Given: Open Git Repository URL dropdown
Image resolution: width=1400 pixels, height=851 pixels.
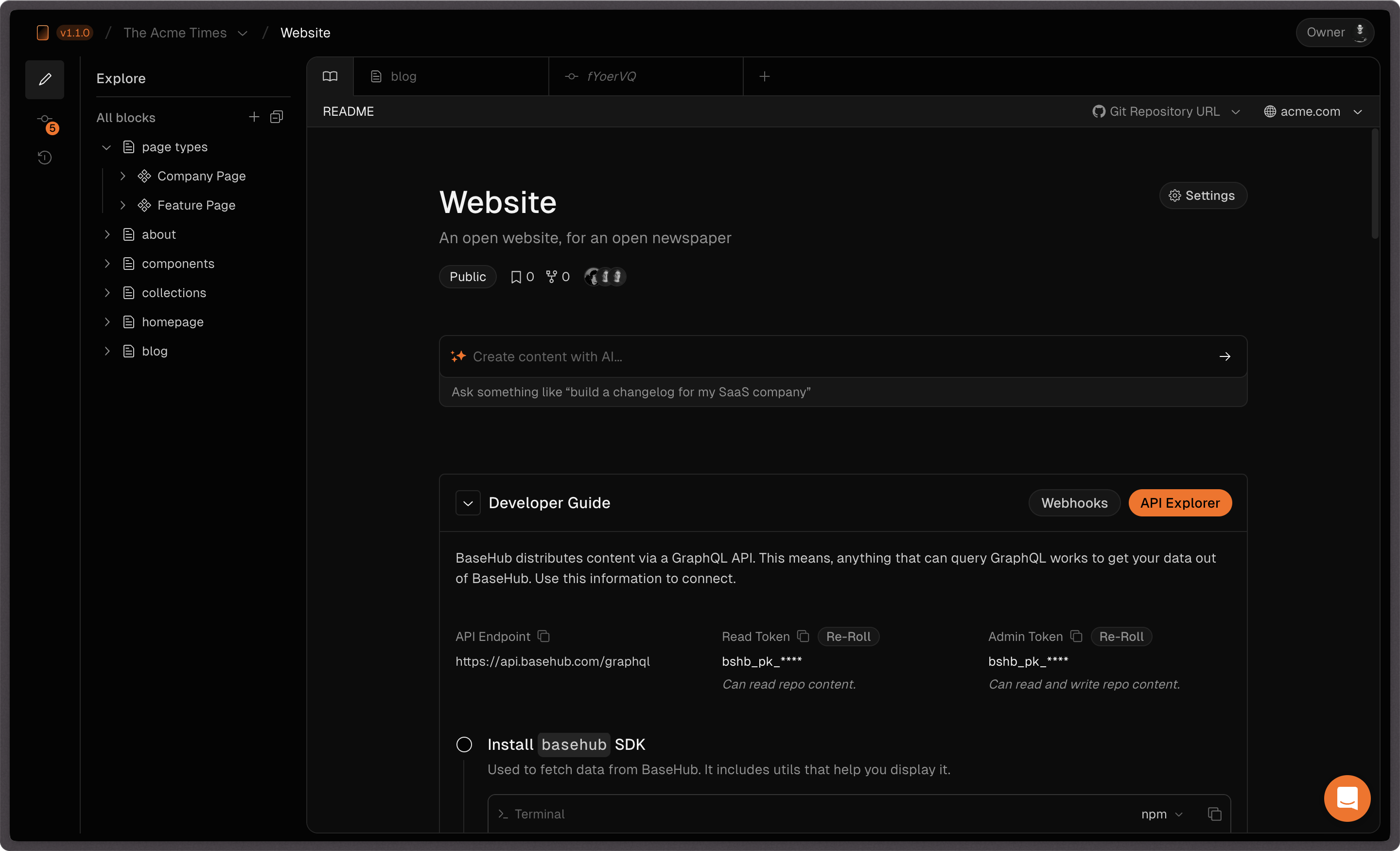Looking at the screenshot, I should [x=1167, y=111].
